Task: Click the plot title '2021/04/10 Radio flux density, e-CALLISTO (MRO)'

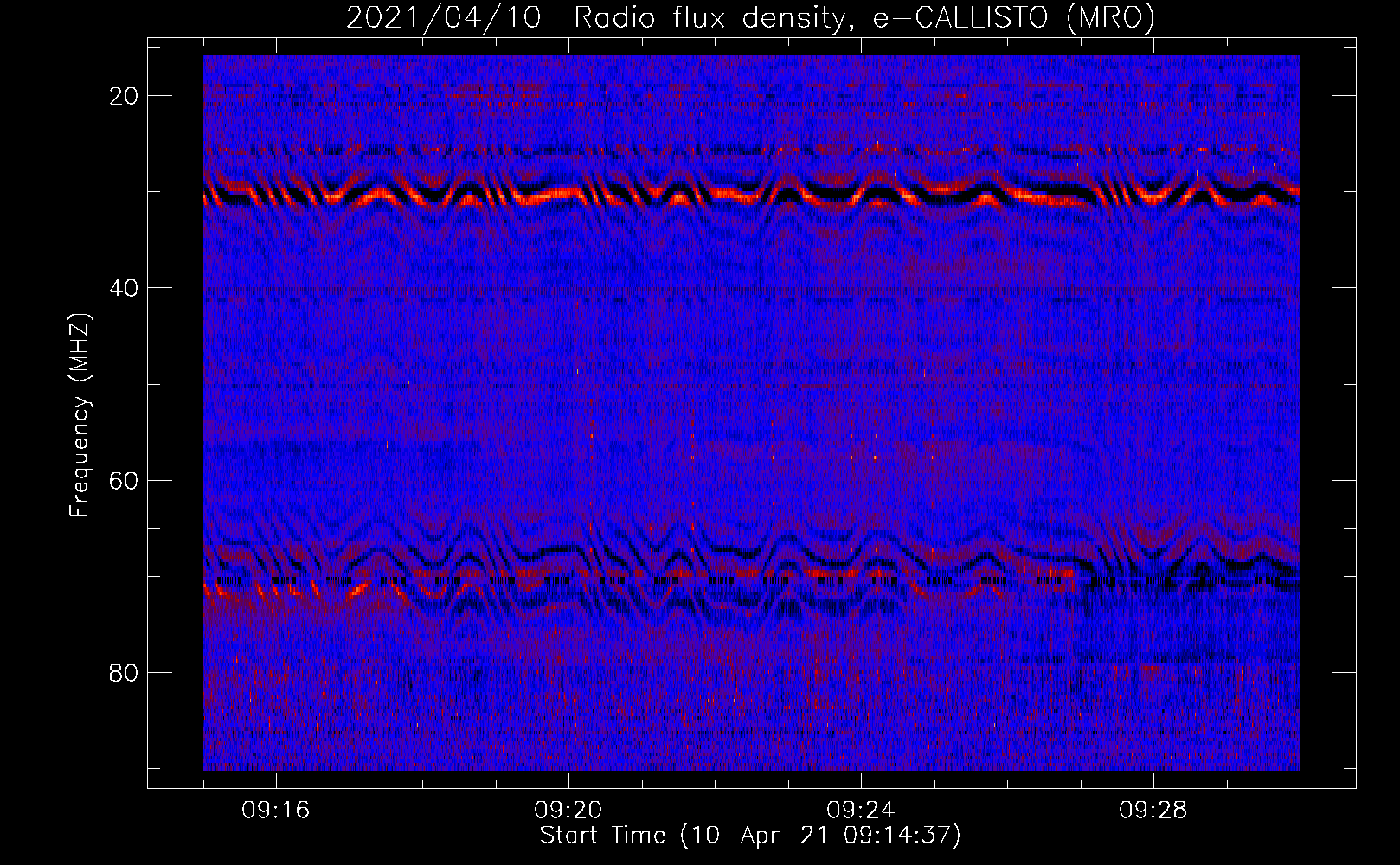Action: pyautogui.click(x=750, y=18)
